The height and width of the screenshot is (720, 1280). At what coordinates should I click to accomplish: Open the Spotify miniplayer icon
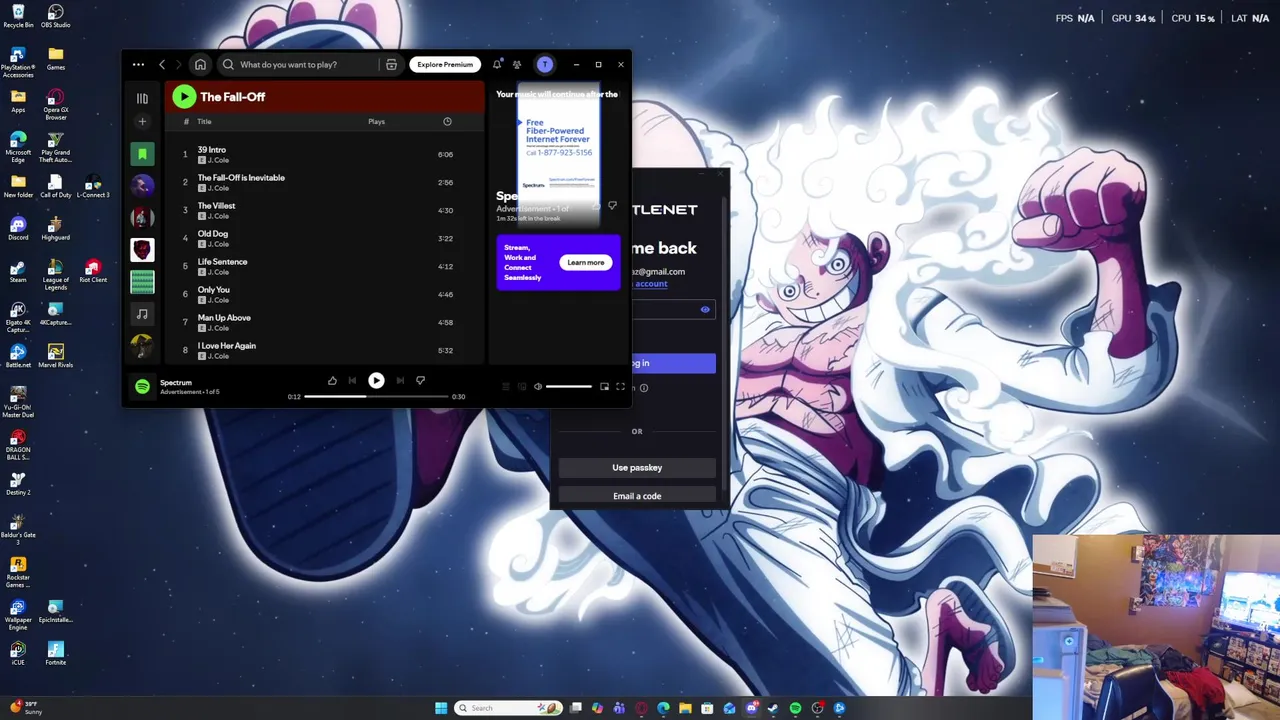[x=604, y=386]
